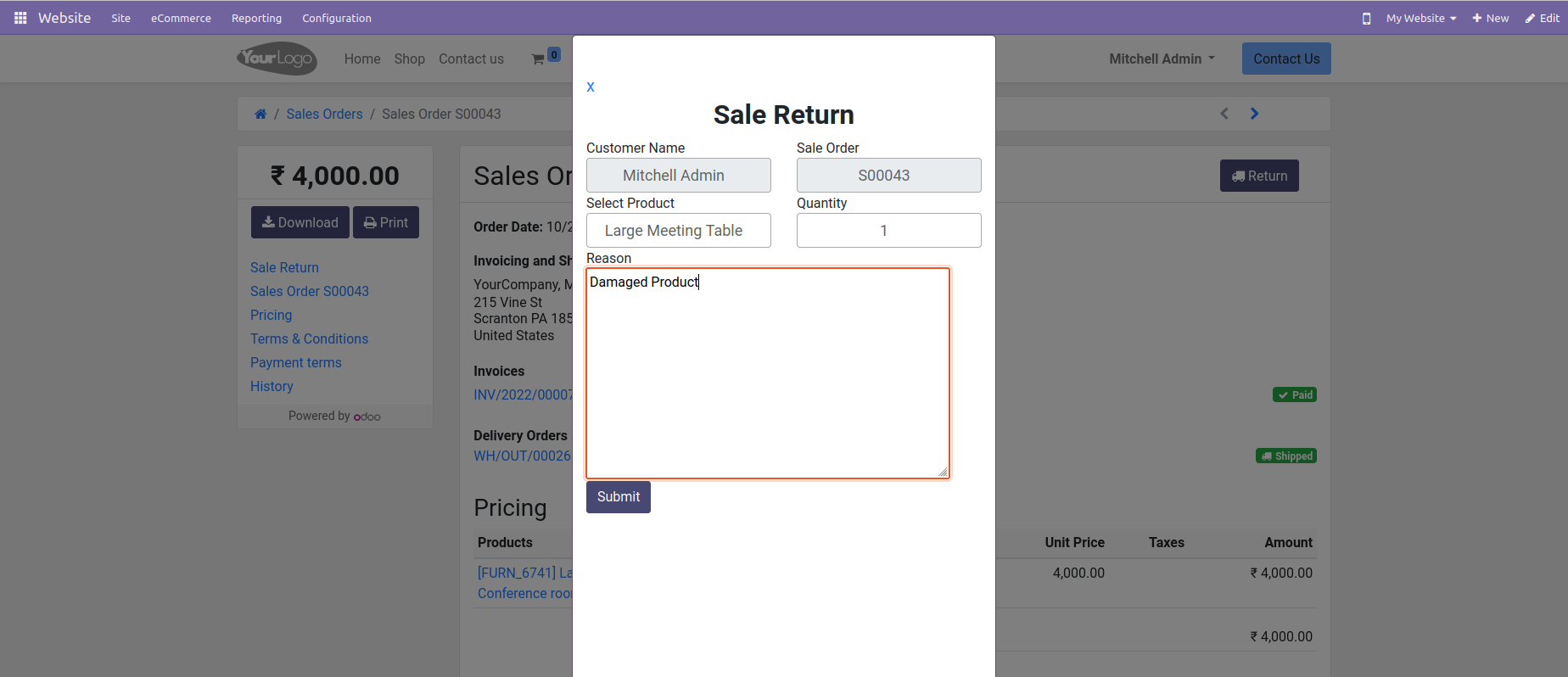Image resolution: width=1568 pixels, height=677 pixels.
Task: Click the Sales Orders breadcrumb link
Action: (x=324, y=114)
